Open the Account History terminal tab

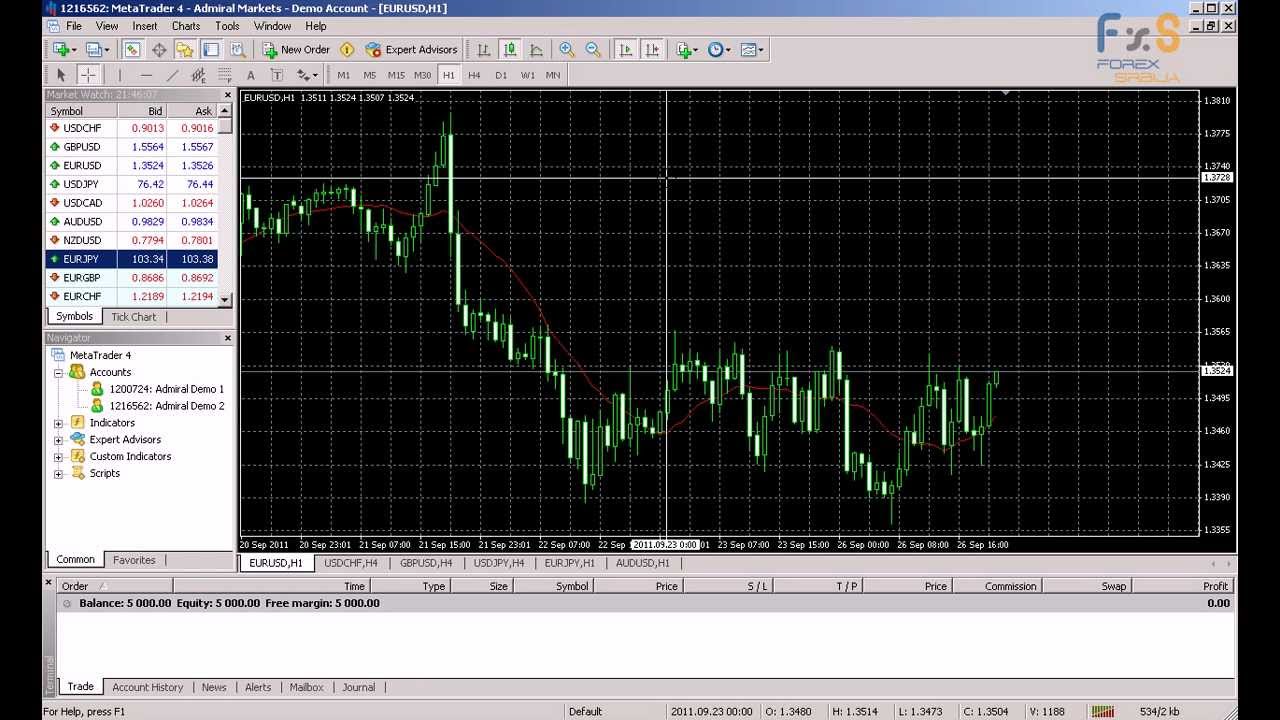tap(148, 687)
